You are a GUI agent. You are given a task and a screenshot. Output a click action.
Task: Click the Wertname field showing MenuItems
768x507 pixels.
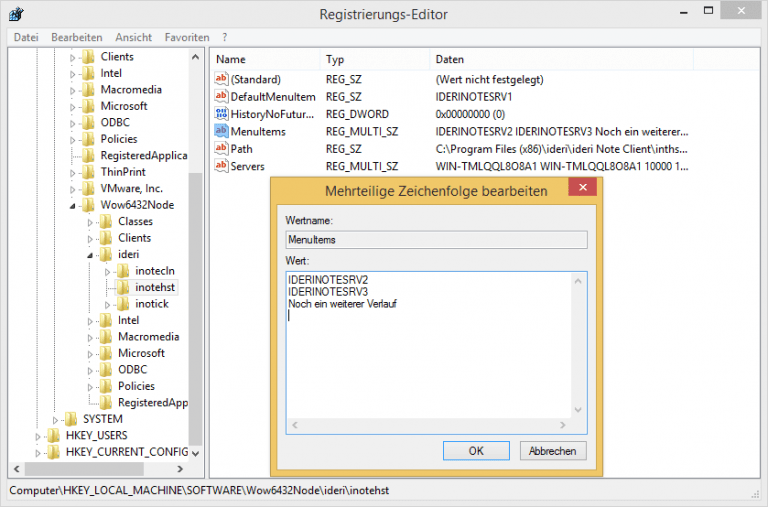436,240
